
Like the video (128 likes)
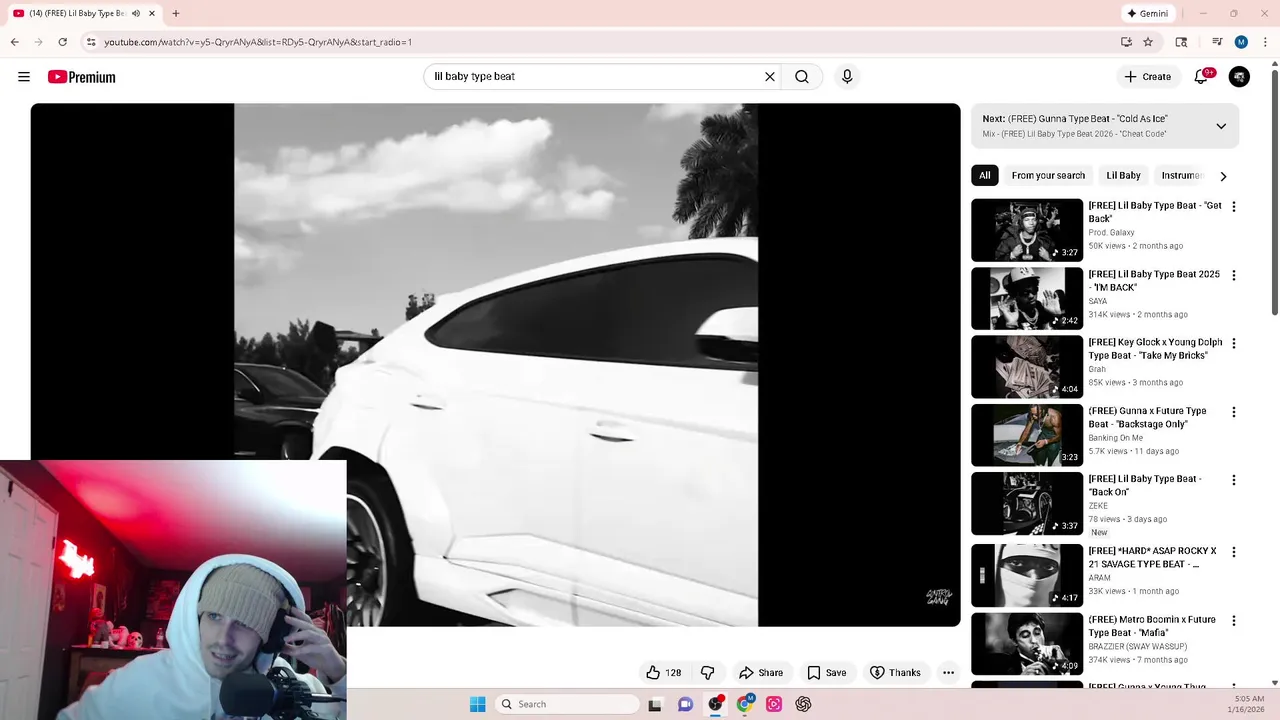pyautogui.click(x=664, y=673)
